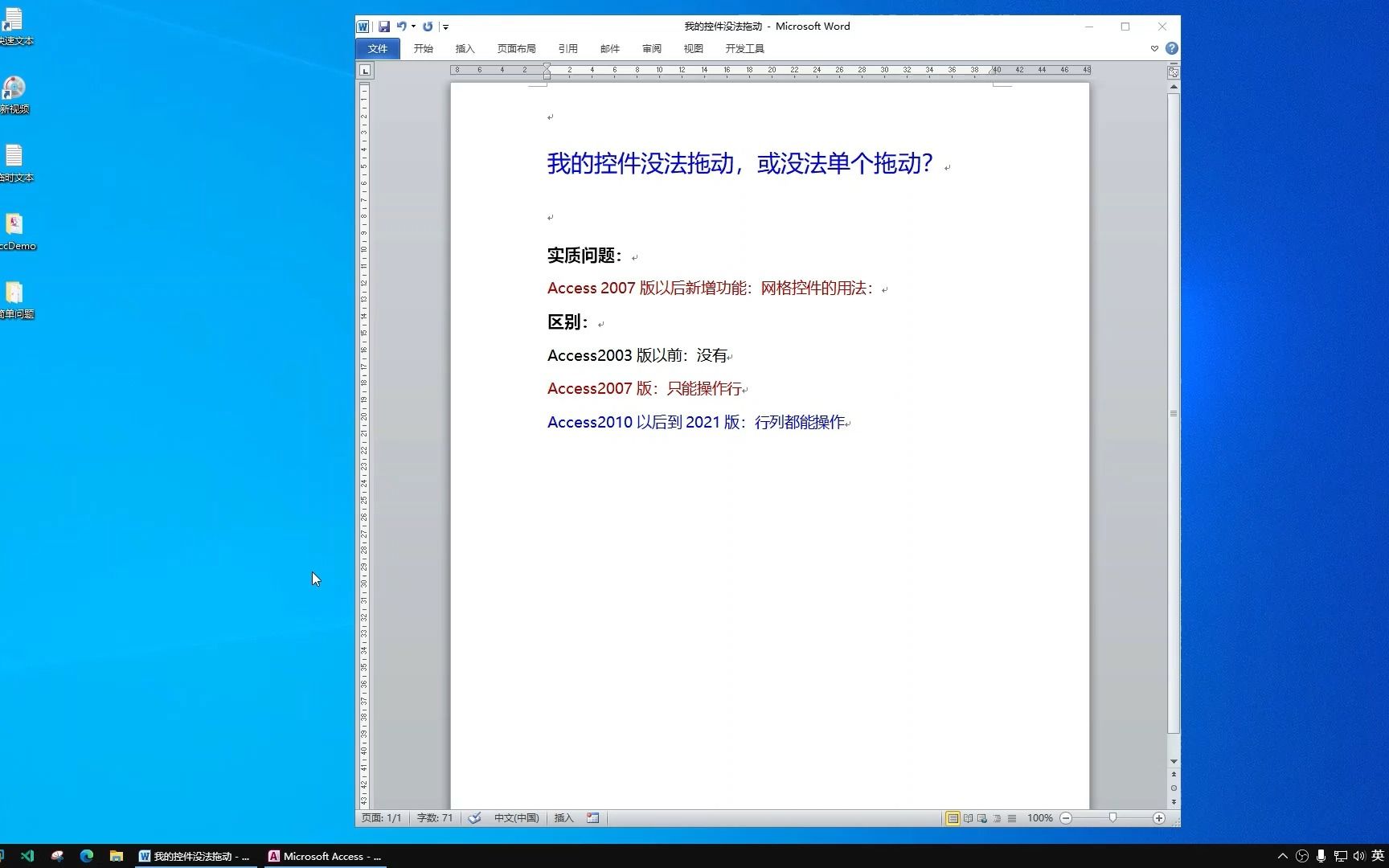Click the spelling check icon in status bar
Viewport: 1389px width, 868px height.
475,817
